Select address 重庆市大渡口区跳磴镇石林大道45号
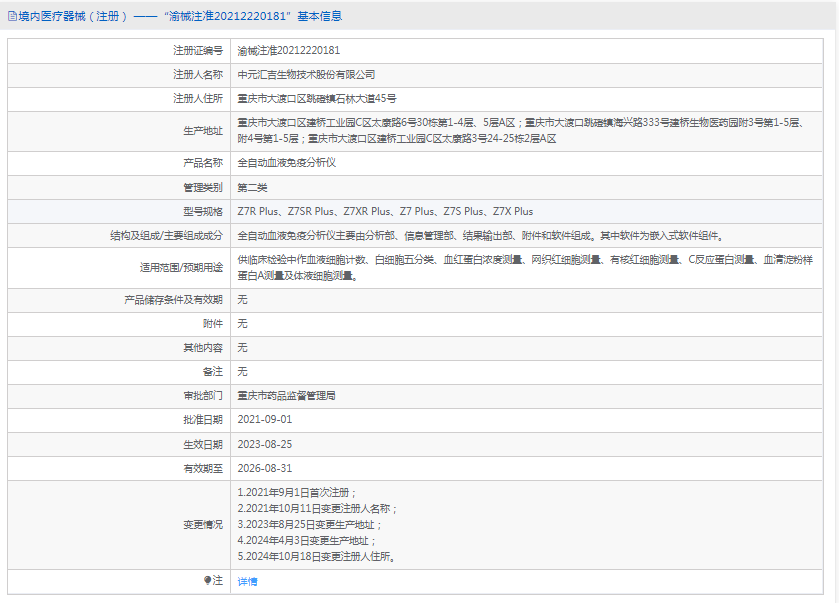Viewport: 839px width, 603px height. point(317,99)
